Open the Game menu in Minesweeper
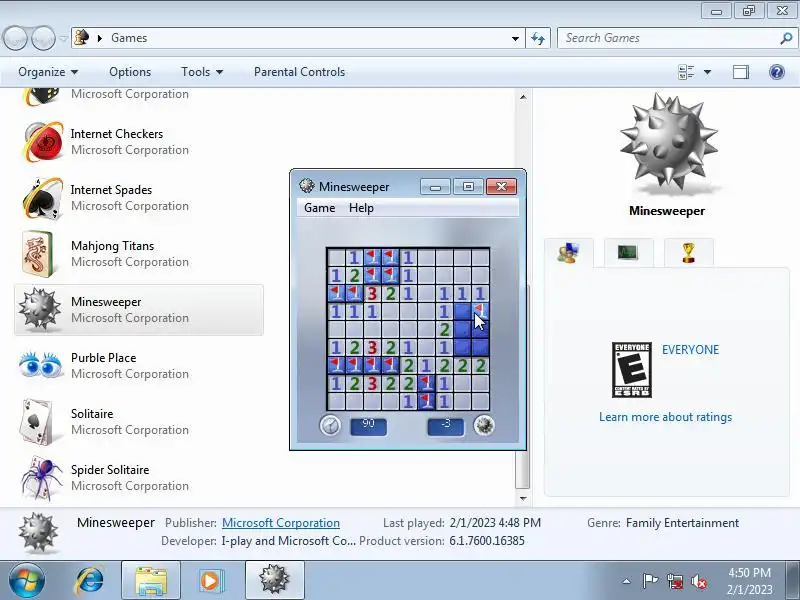800x600 pixels. 319,208
